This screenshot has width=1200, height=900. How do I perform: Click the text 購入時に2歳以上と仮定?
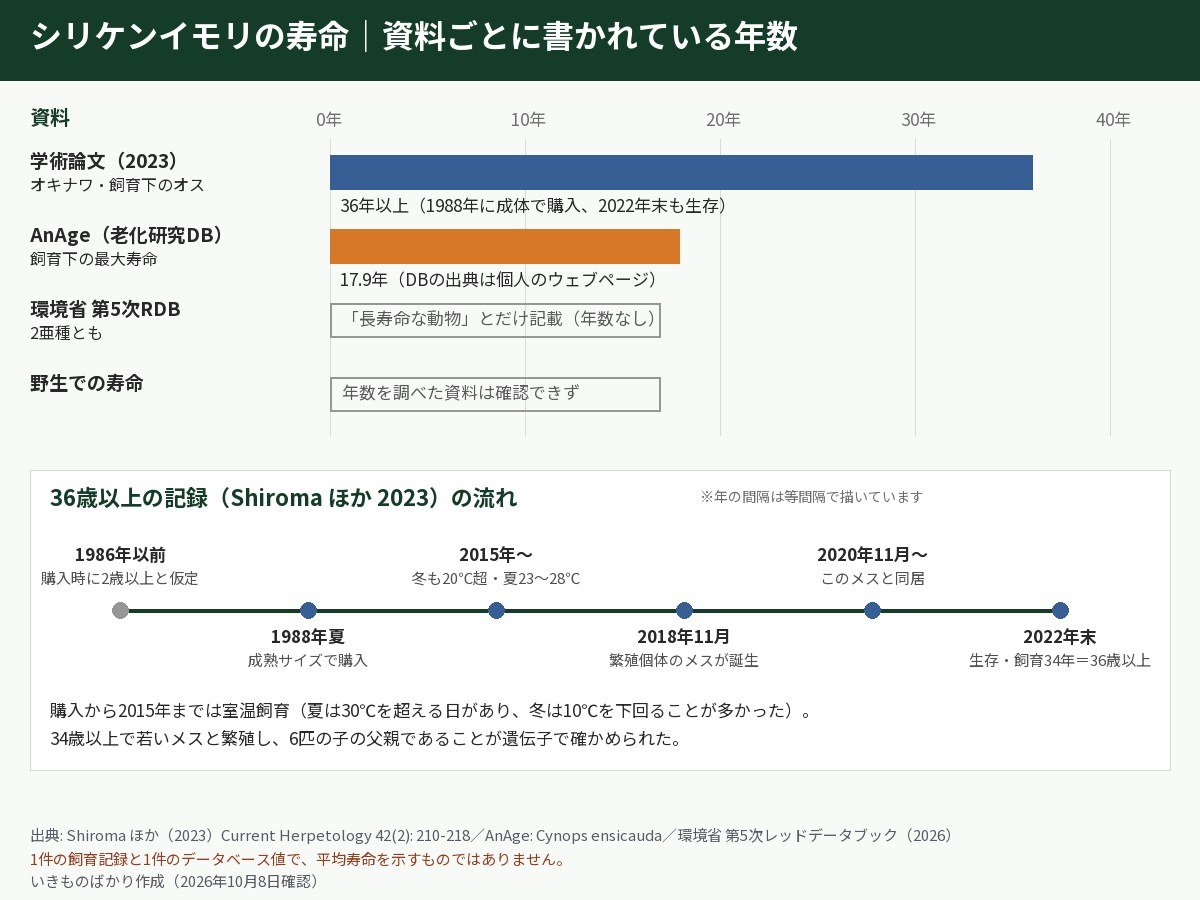pos(120,578)
